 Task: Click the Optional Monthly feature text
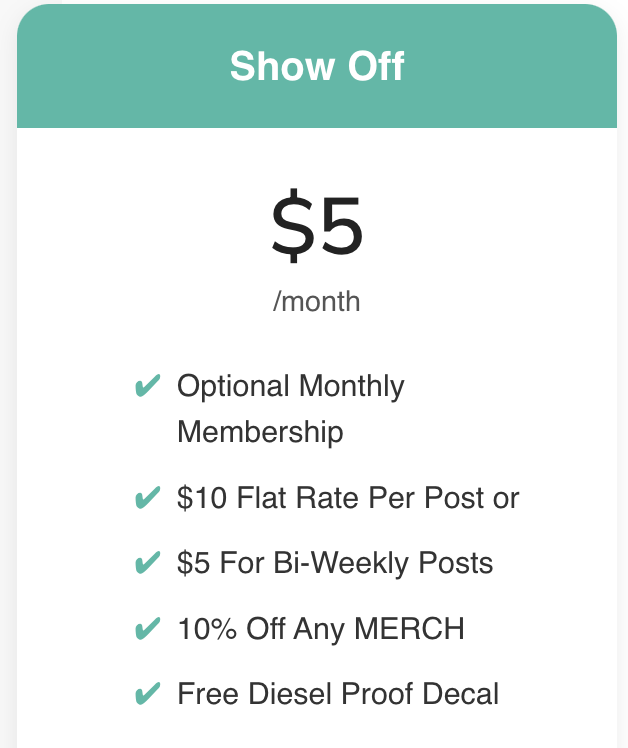point(290,386)
